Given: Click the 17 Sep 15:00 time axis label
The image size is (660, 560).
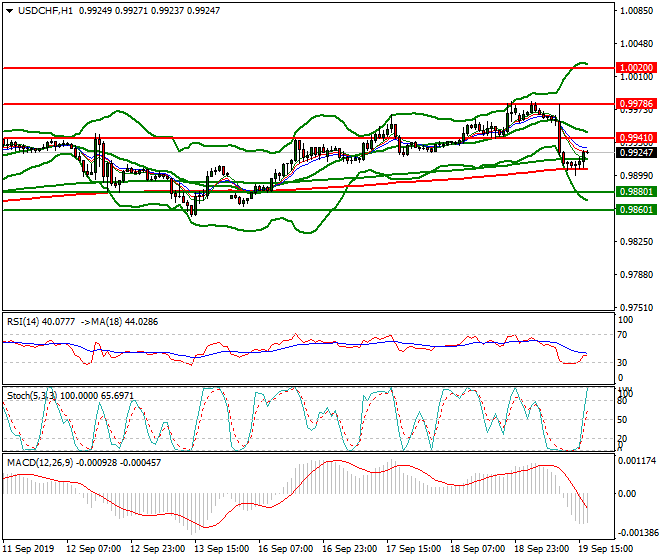Looking at the screenshot, I should click(413, 549).
